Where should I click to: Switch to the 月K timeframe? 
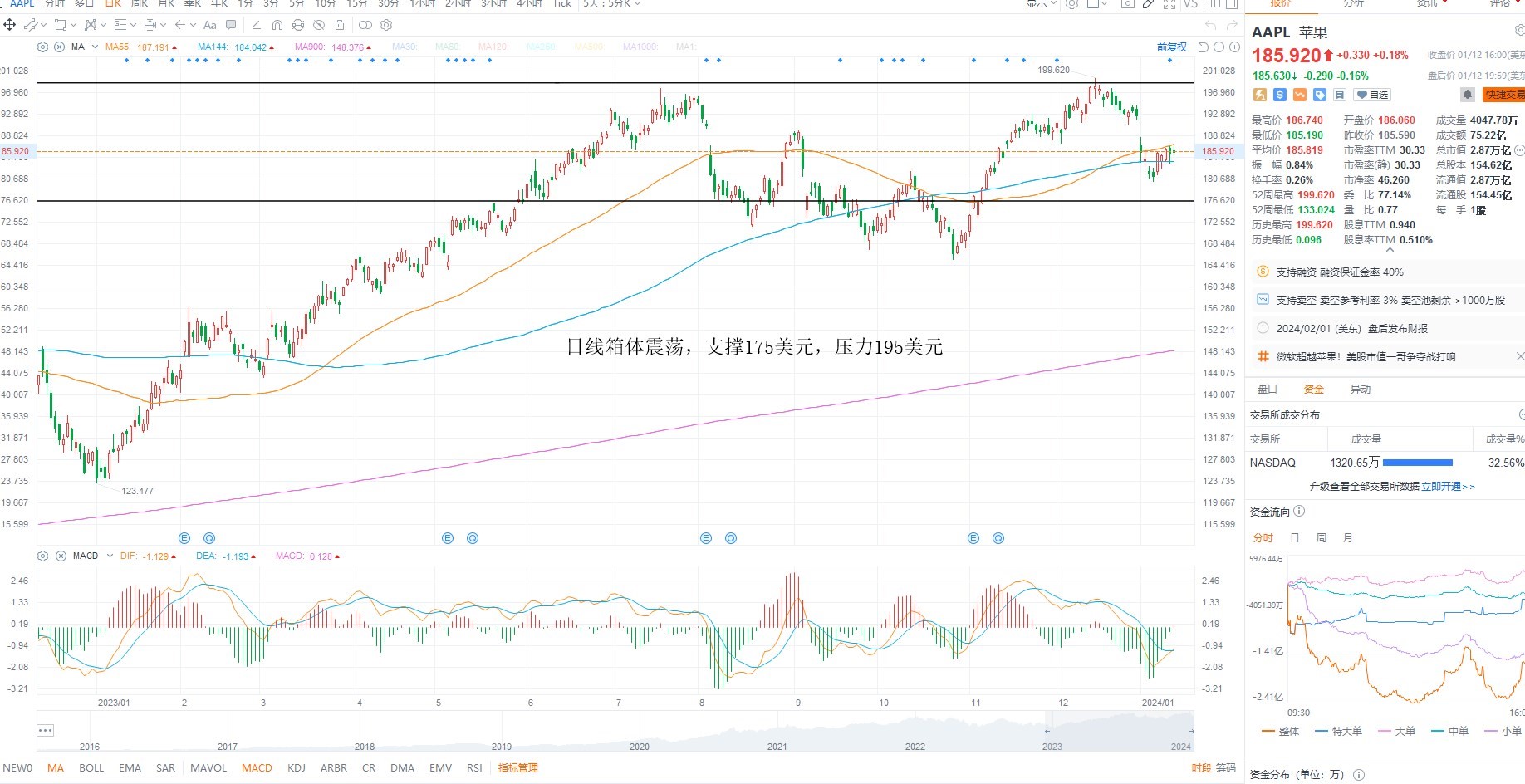[166, 4]
